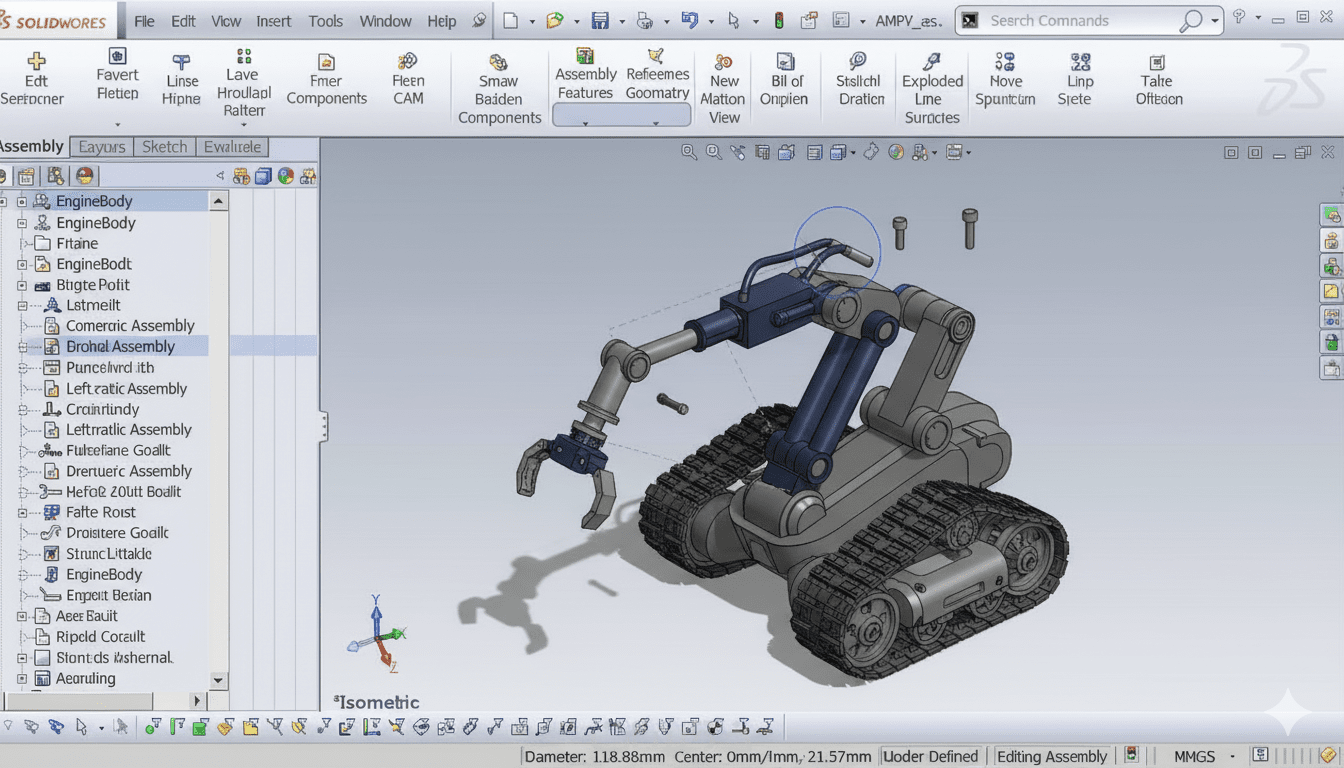Viewport: 1344px width, 768px height.
Task: Open the Insert menu
Action: pos(273,21)
